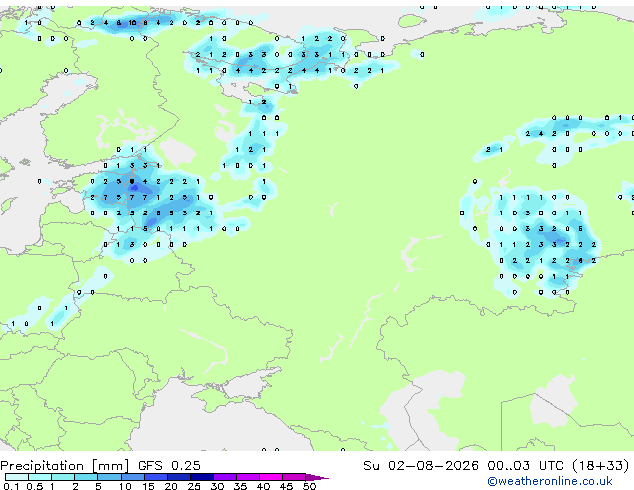634x490 pixels.
Task: Click the '0.1' legend scale label
Action: coord(11,486)
